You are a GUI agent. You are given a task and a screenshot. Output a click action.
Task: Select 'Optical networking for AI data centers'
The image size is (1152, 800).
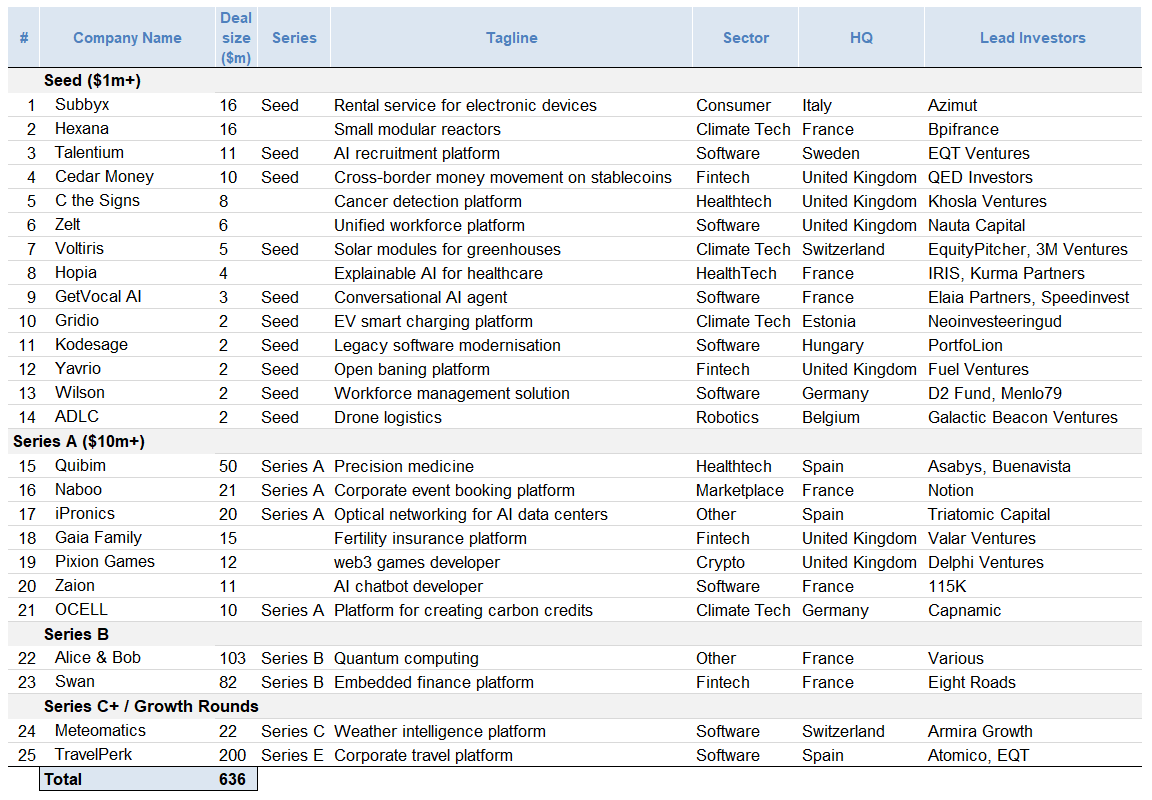(x=471, y=514)
